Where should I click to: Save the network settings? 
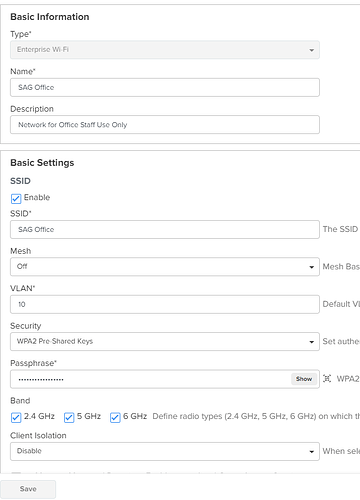pyautogui.click(x=28, y=489)
